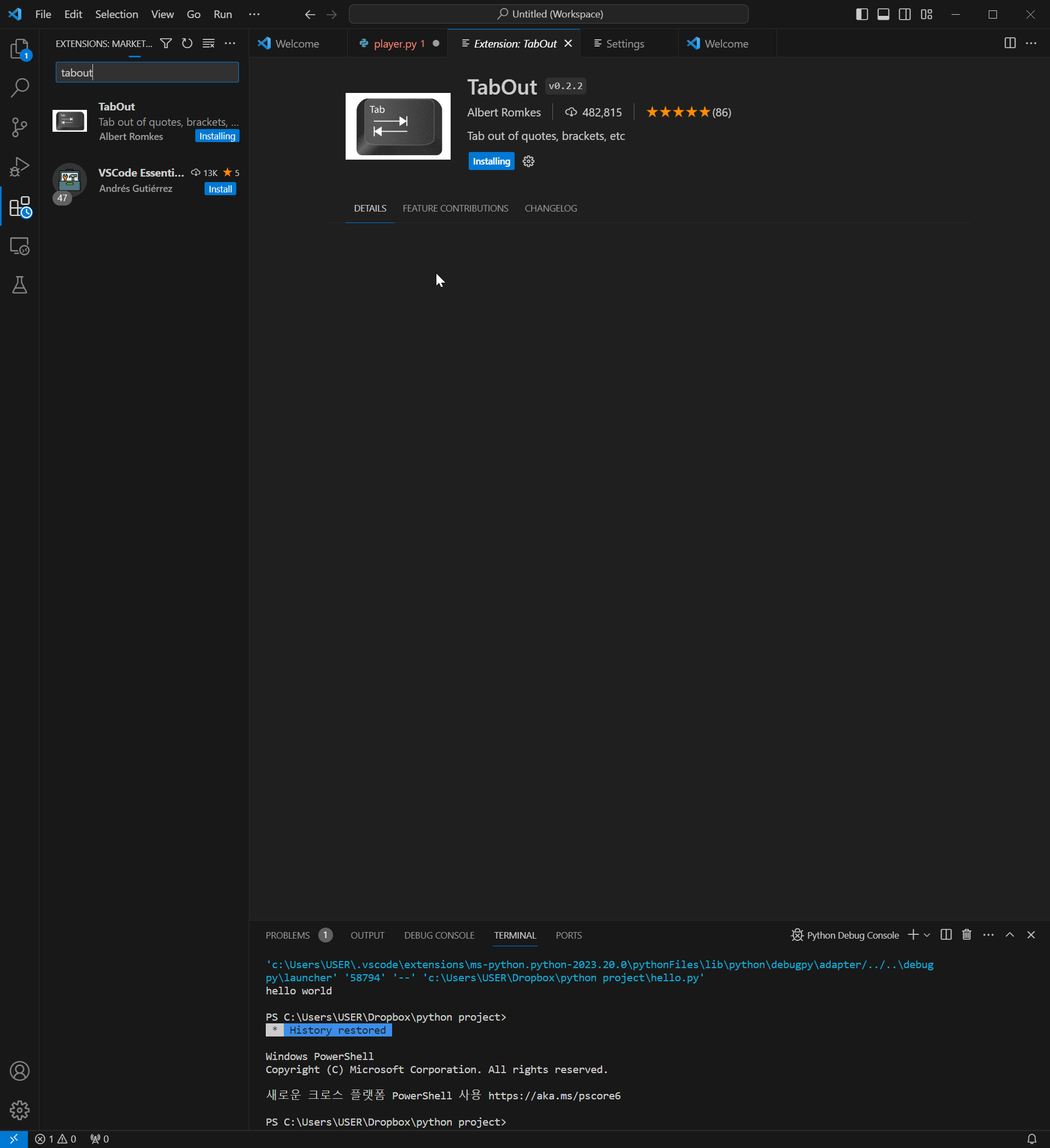
Task: Click the TabOut rating stars
Action: click(x=678, y=112)
